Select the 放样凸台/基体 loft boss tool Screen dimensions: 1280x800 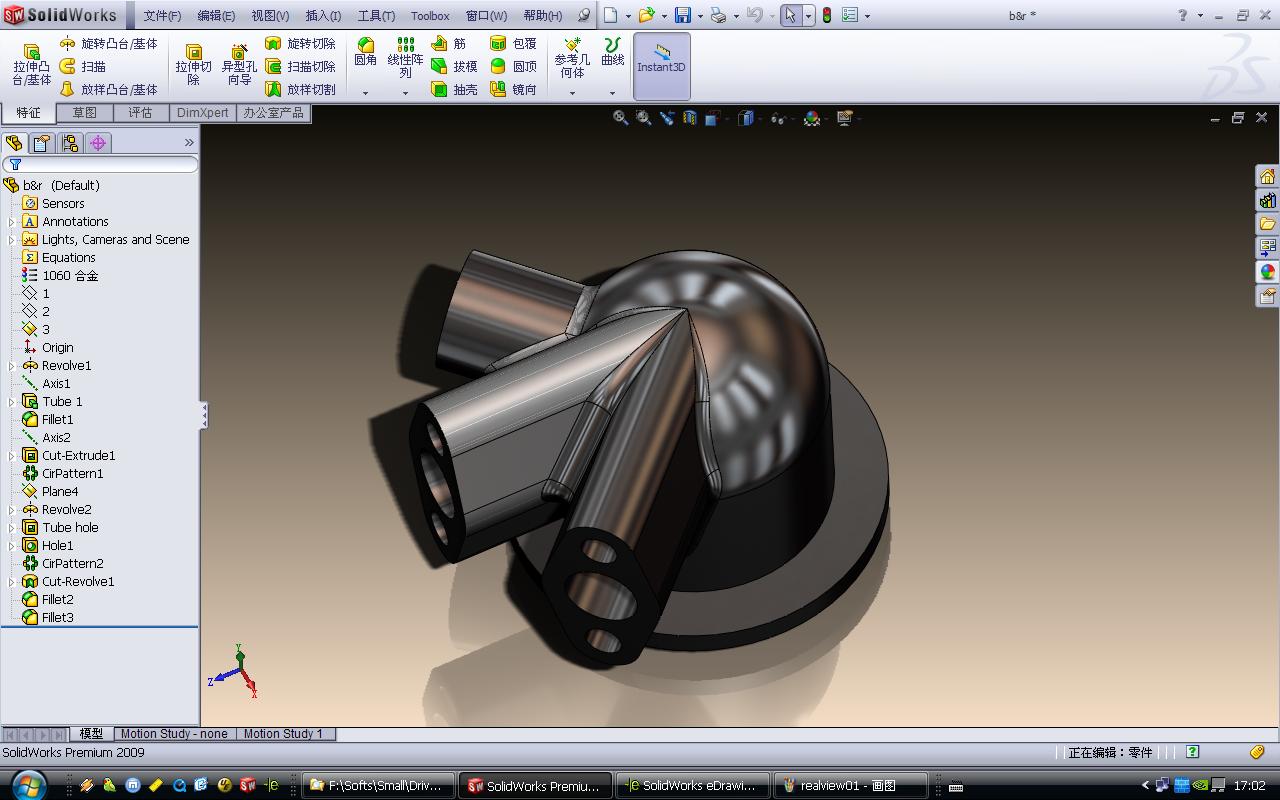coord(109,89)
